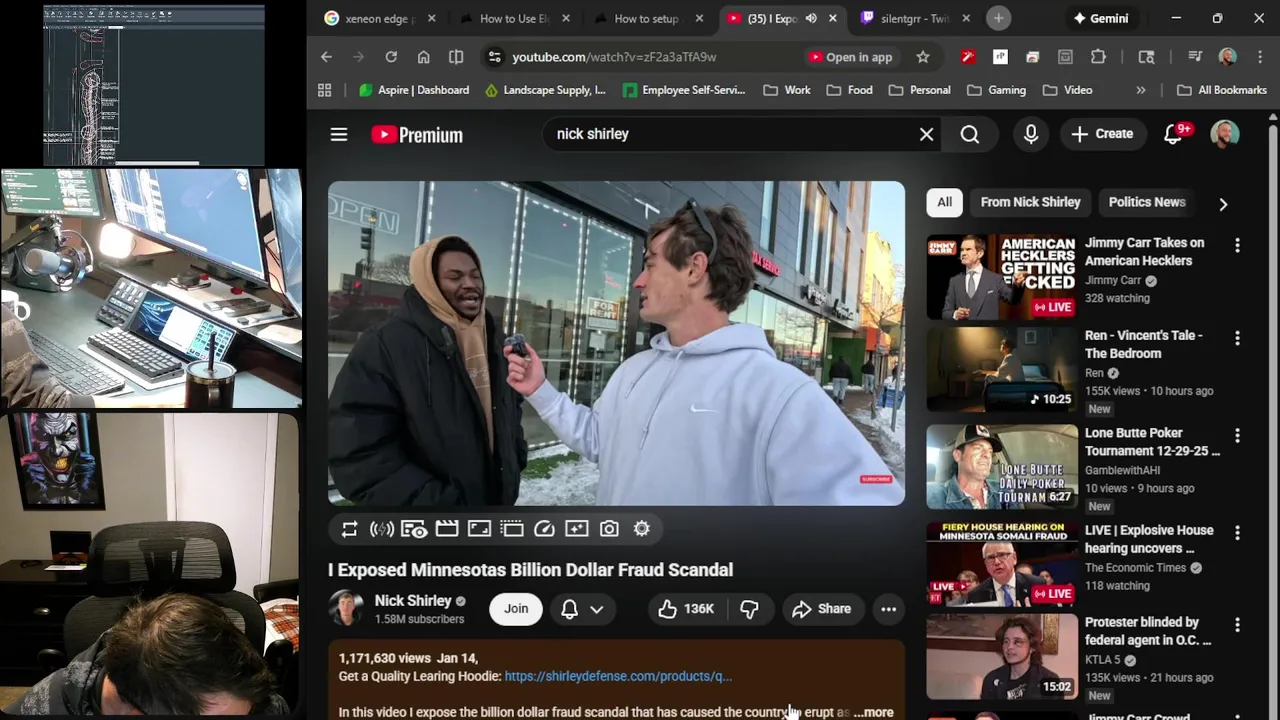Viewport: 1280px width, 720px height.
Task: Reload the YouTube page
Action: click(x=391, y=57)
